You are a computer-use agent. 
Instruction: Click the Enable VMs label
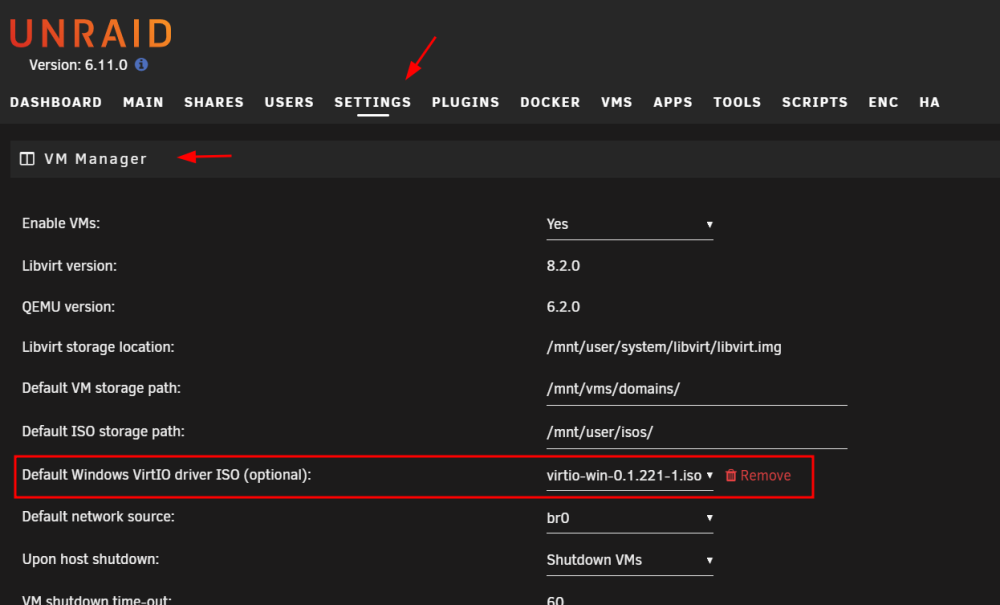click(x=61, y=223)
